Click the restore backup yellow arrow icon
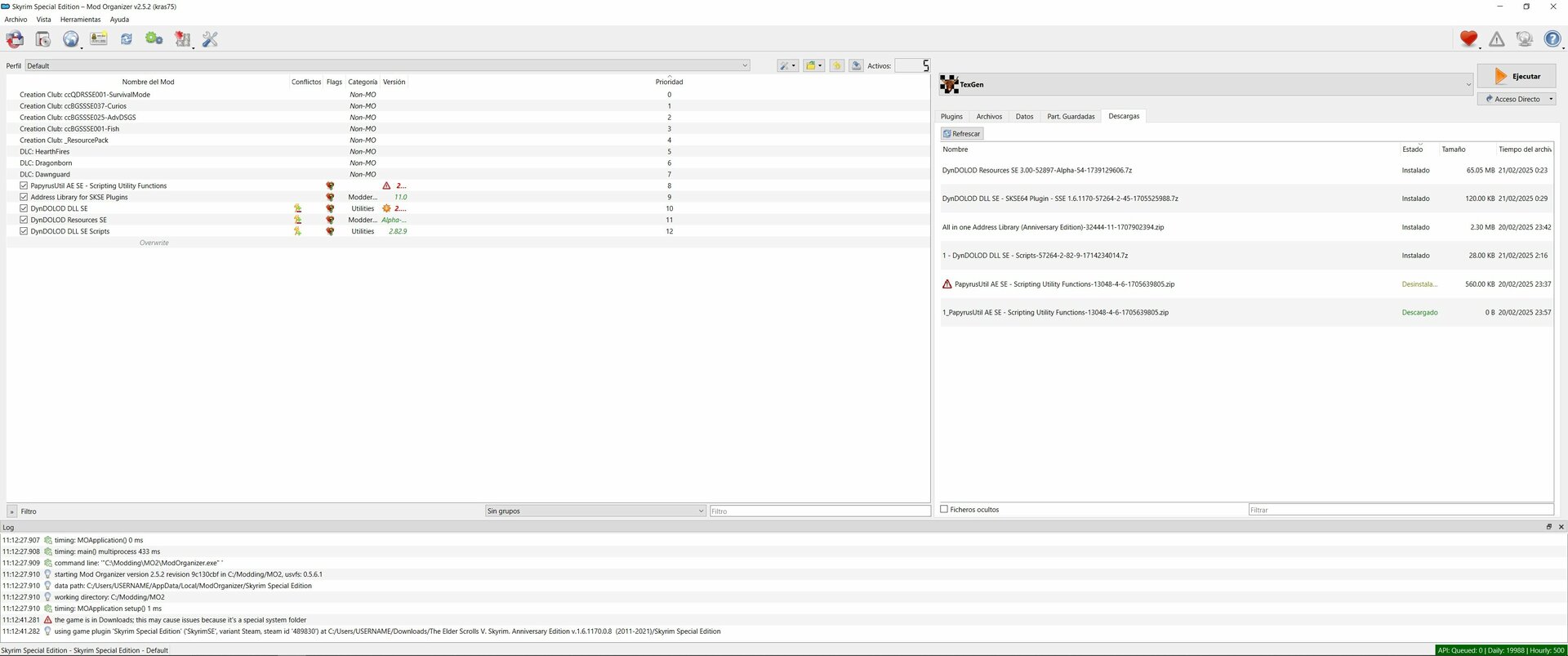Image resolution: width=1568 pixels, height=656 pixels. [x=836, y=65]
